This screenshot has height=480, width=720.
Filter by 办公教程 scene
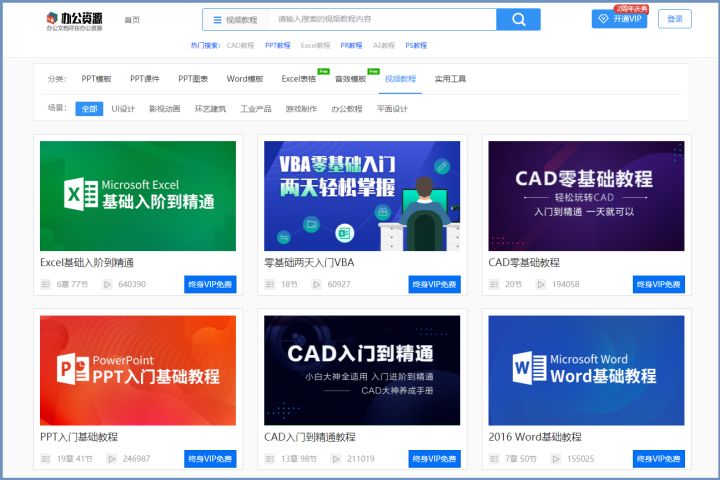pos(347,109)
